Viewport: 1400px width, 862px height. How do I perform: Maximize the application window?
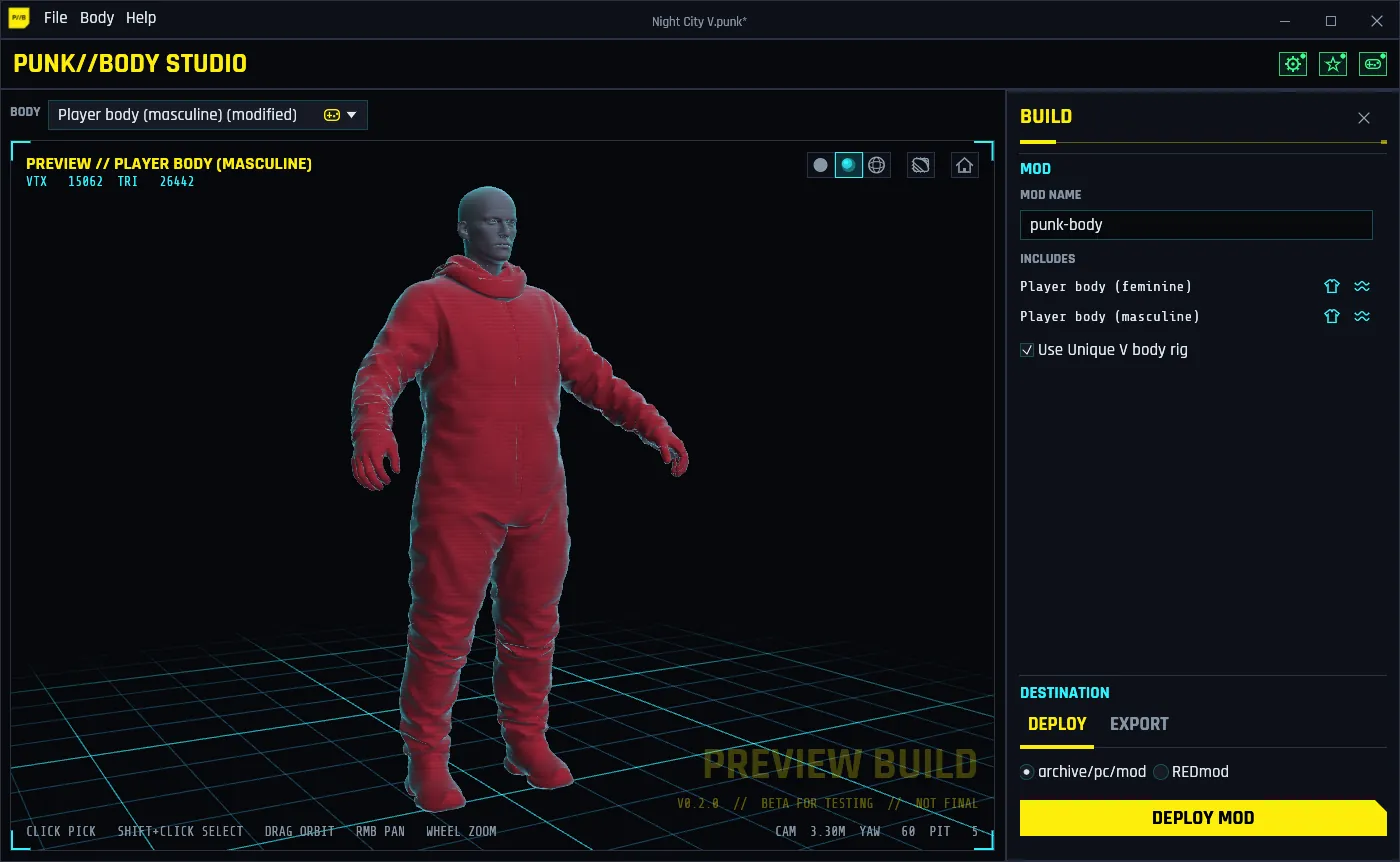coord(1331,20)
